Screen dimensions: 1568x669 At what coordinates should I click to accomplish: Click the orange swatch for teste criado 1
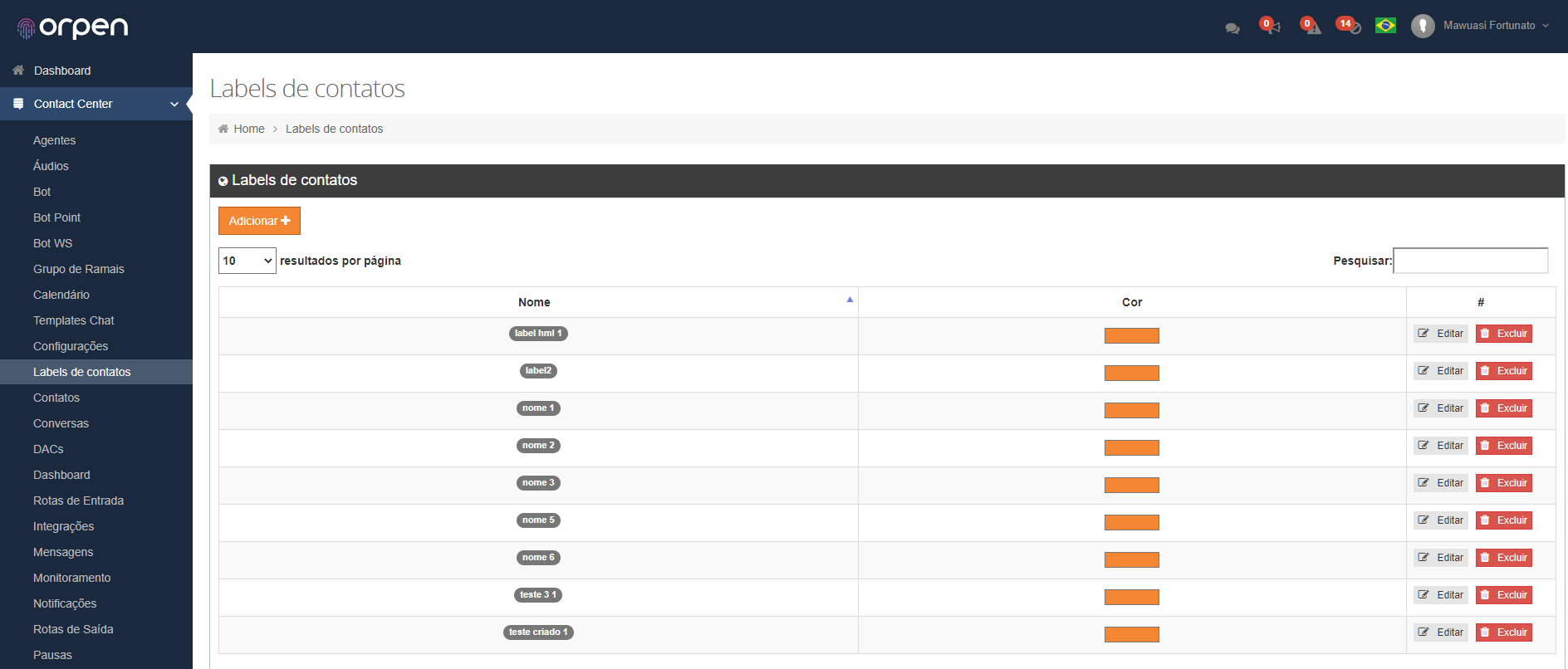point(1132,634)
